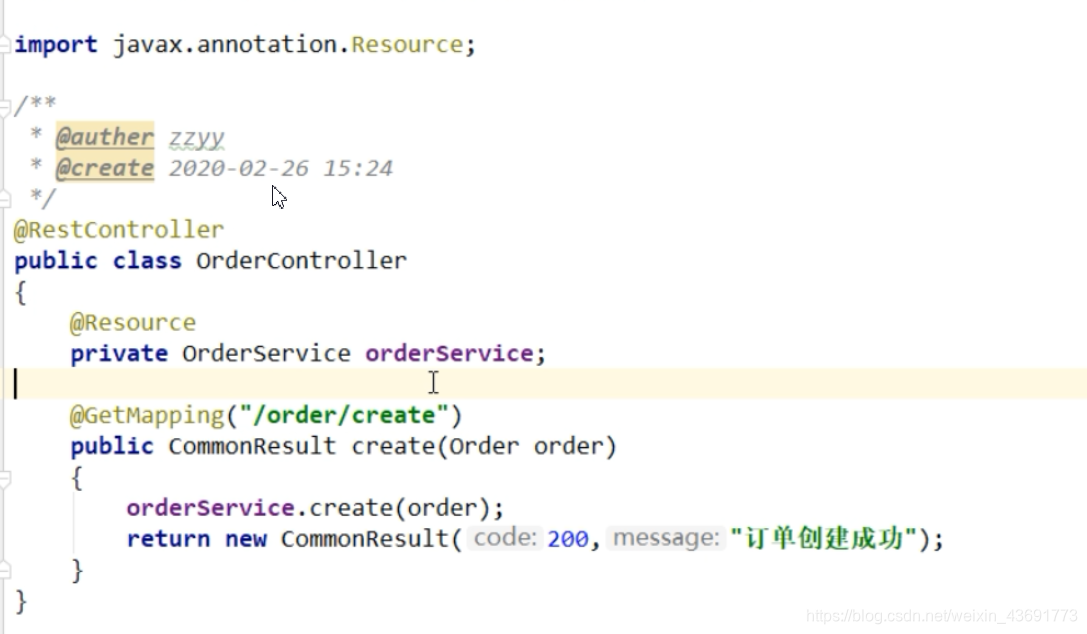Click the code: parameter hint
Screen dimensions: 1087x634
click(x=505, y=538)
